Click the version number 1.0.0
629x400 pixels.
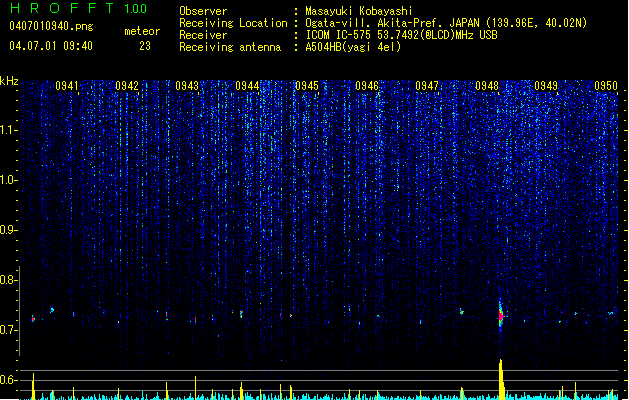tap(135, 8)
